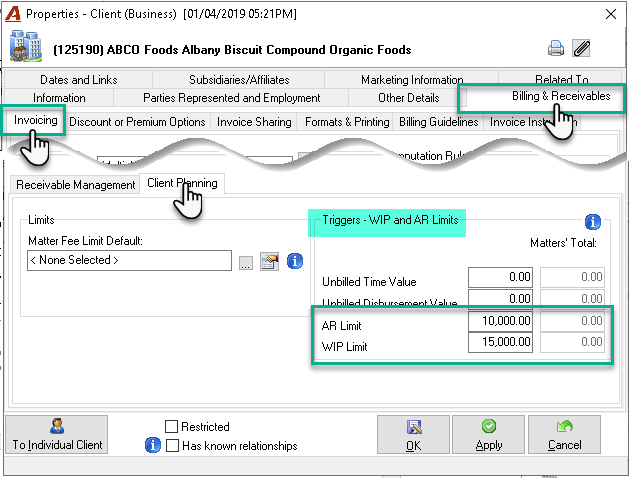The image size is (629, 483).
Task: Toggle the Has known relationships checkbox
Action: (172, 445)
